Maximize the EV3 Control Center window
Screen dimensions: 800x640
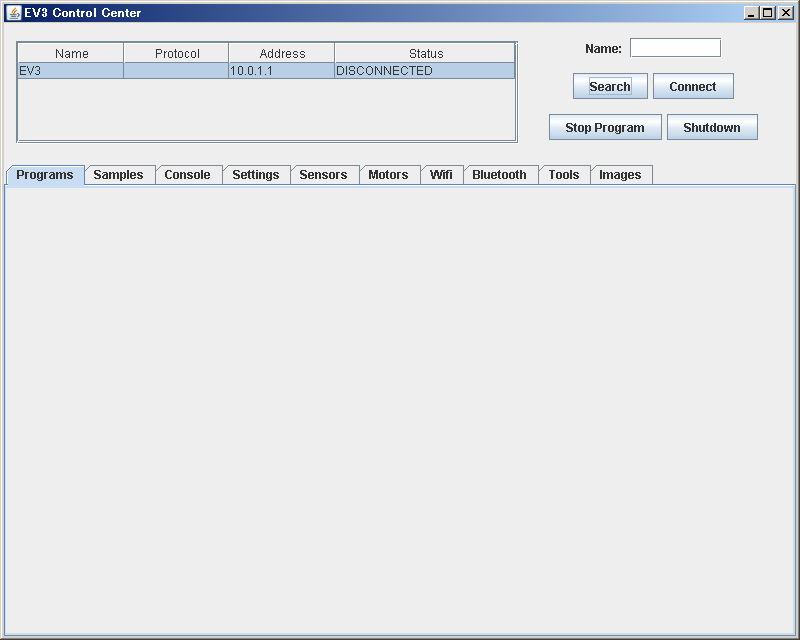[768, 13]
